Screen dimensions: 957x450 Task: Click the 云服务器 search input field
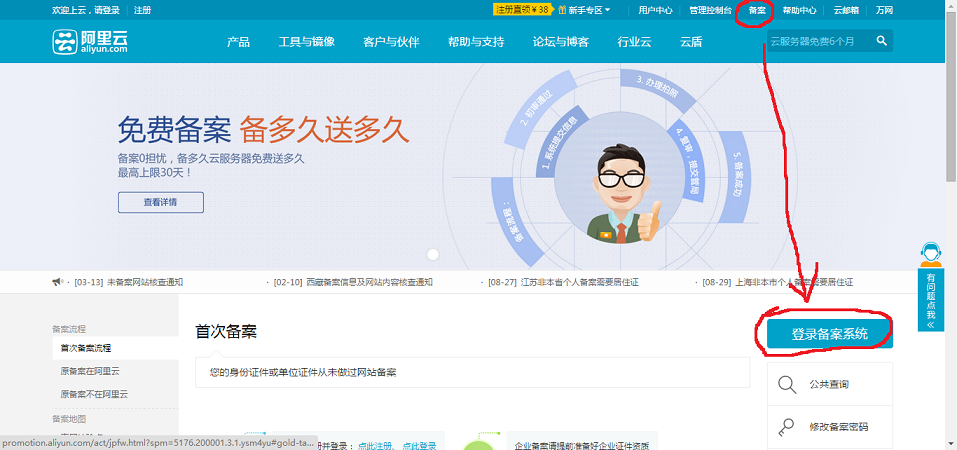pos(818,41)
